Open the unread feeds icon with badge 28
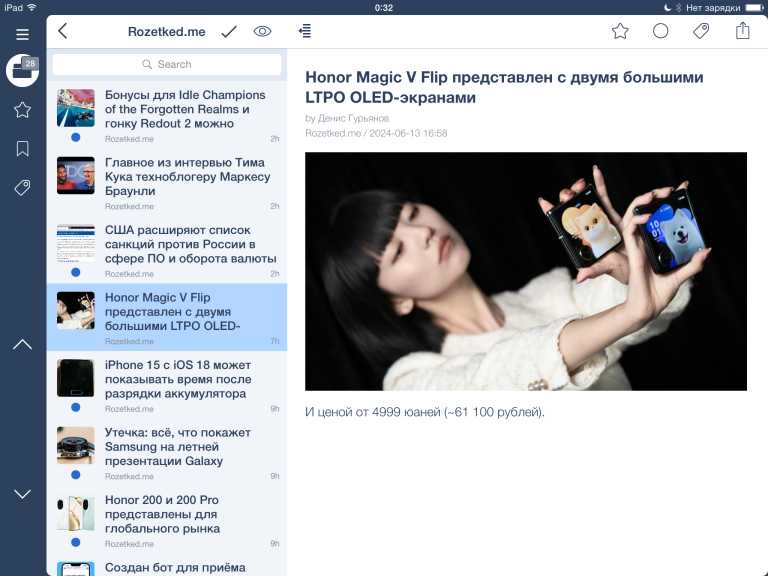This screenshot has width=768, height=576. click(x=23, y=71)
